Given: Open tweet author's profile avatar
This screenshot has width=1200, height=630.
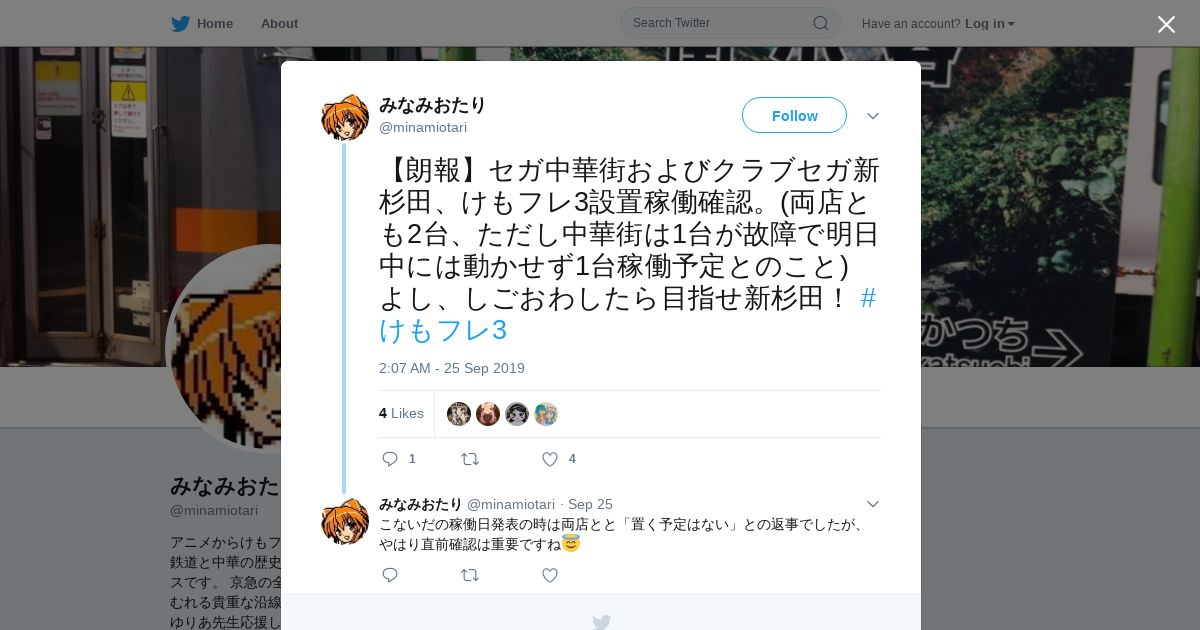Looking at the screenshot, I should 345,117.
